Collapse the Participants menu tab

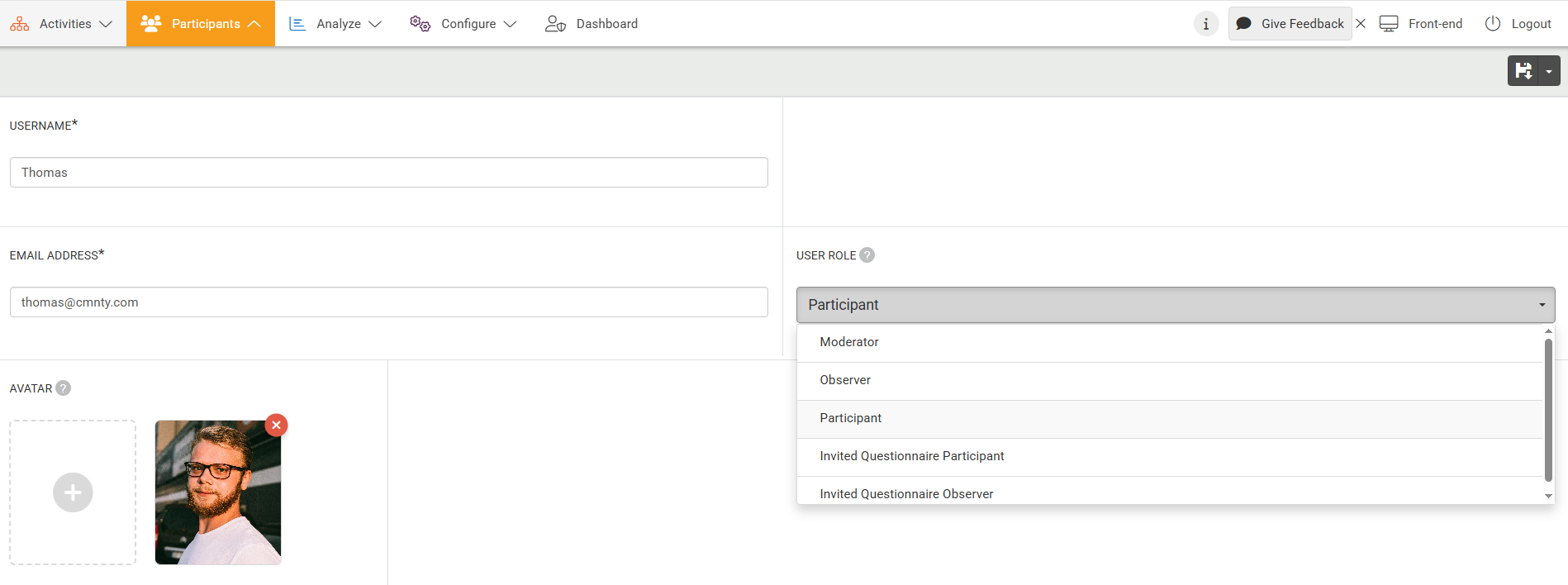[201, 24]
